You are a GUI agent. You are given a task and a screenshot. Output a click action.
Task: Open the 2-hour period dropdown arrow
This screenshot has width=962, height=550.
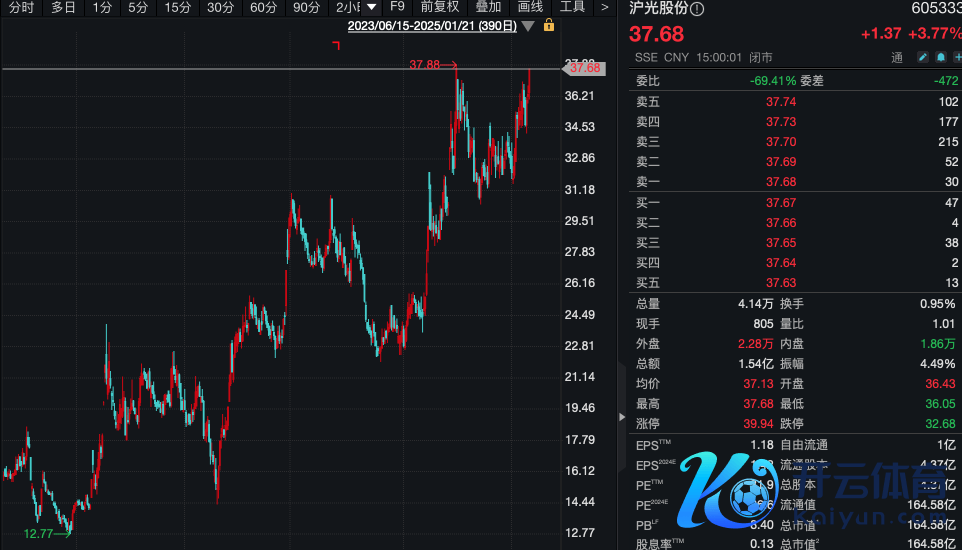[x=373, y=7]
